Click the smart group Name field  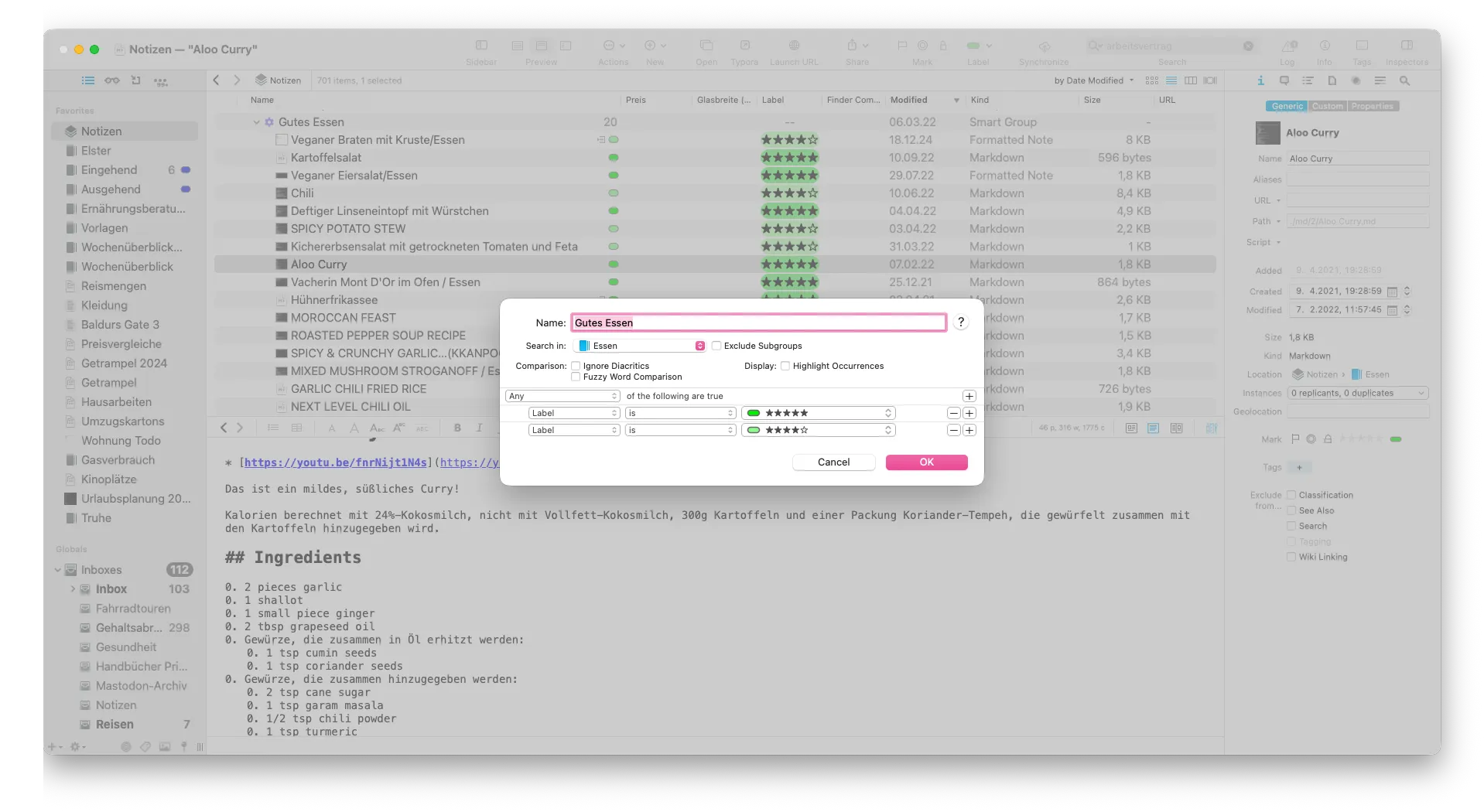pos(758,323)
